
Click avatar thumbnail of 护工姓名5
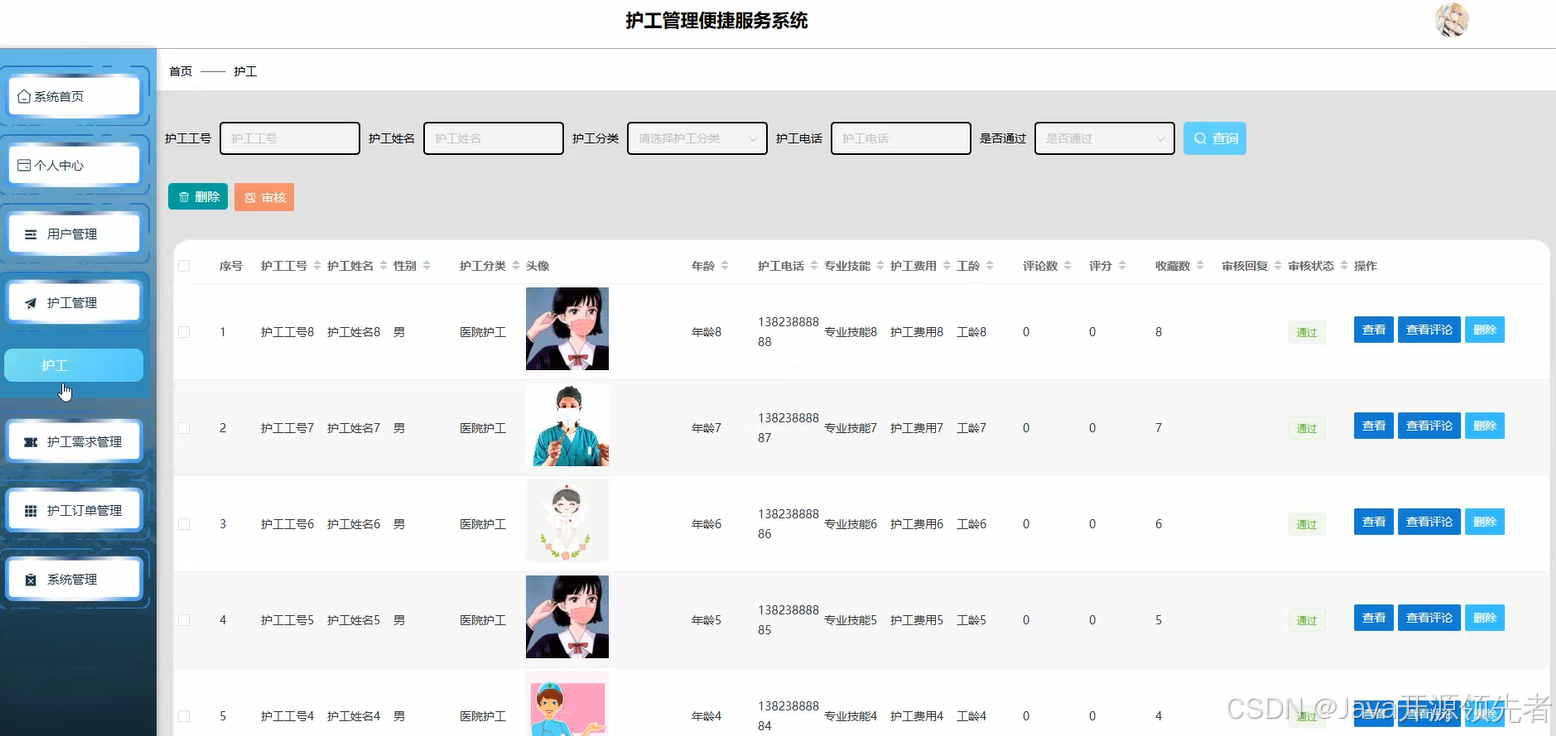567,617
